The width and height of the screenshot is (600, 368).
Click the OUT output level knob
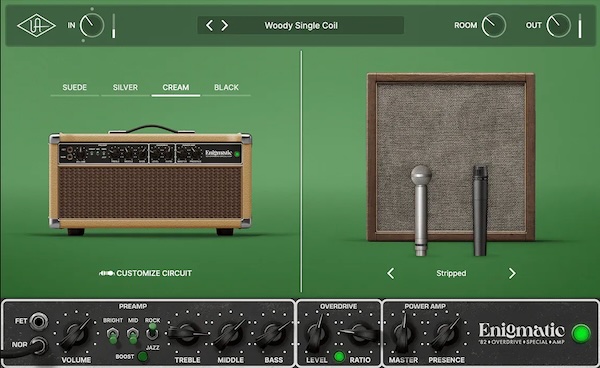click(x=558, y=25)
